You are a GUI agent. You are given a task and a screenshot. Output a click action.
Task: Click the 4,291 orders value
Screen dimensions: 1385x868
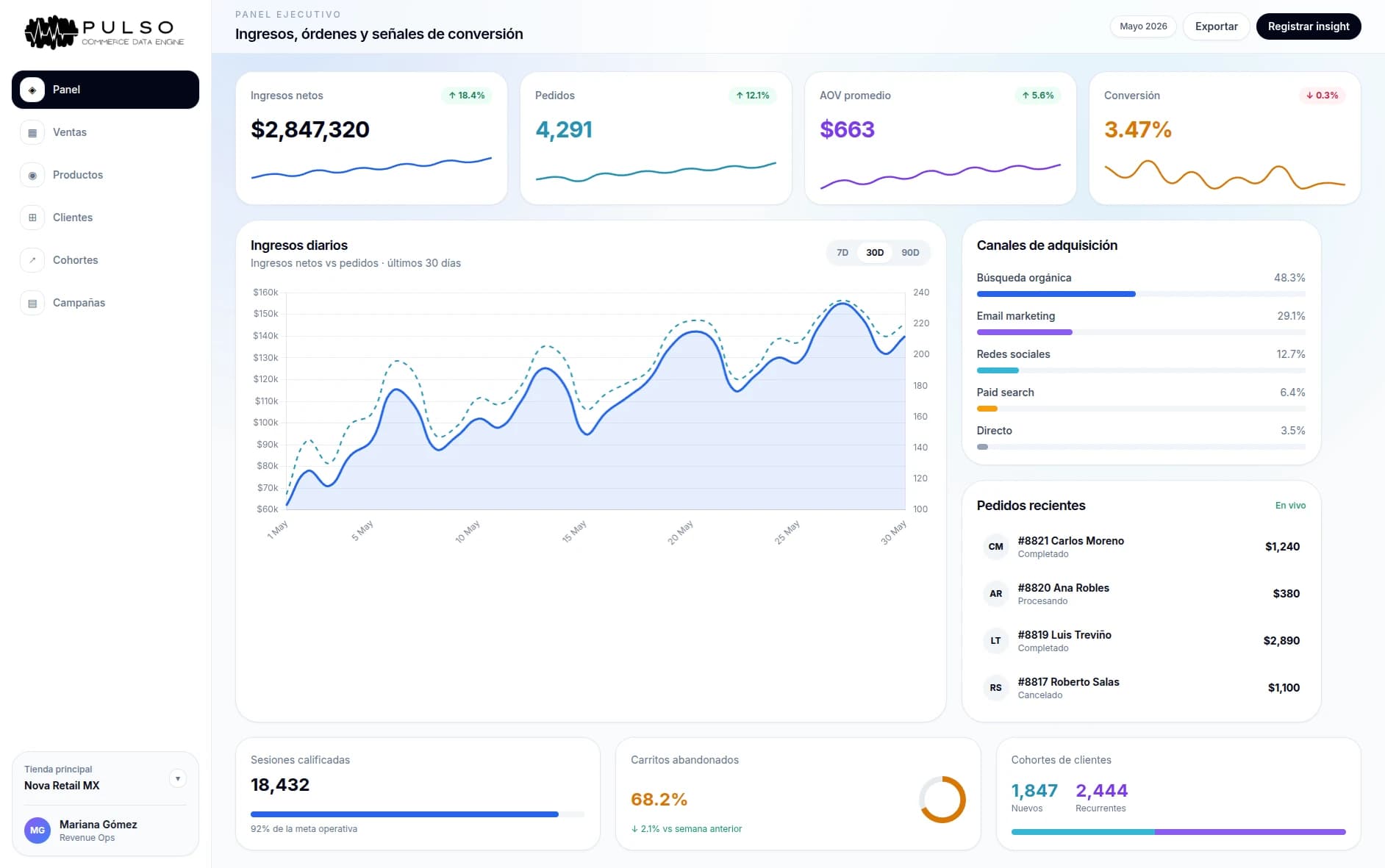pyautogui.click(x=564, y=129)
